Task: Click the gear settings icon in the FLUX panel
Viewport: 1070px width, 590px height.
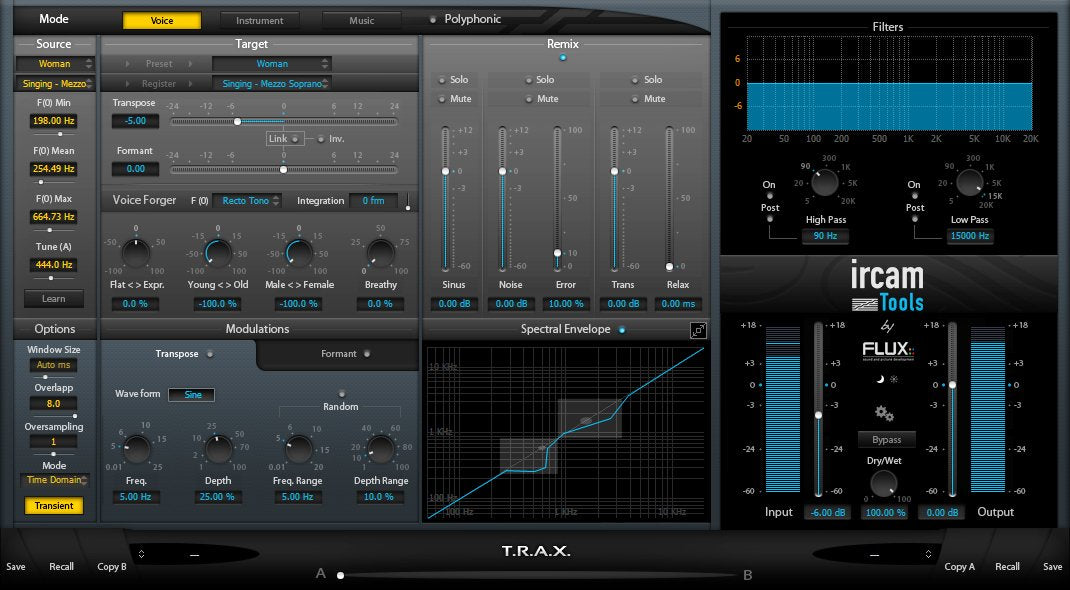Action: coord(884,413)
